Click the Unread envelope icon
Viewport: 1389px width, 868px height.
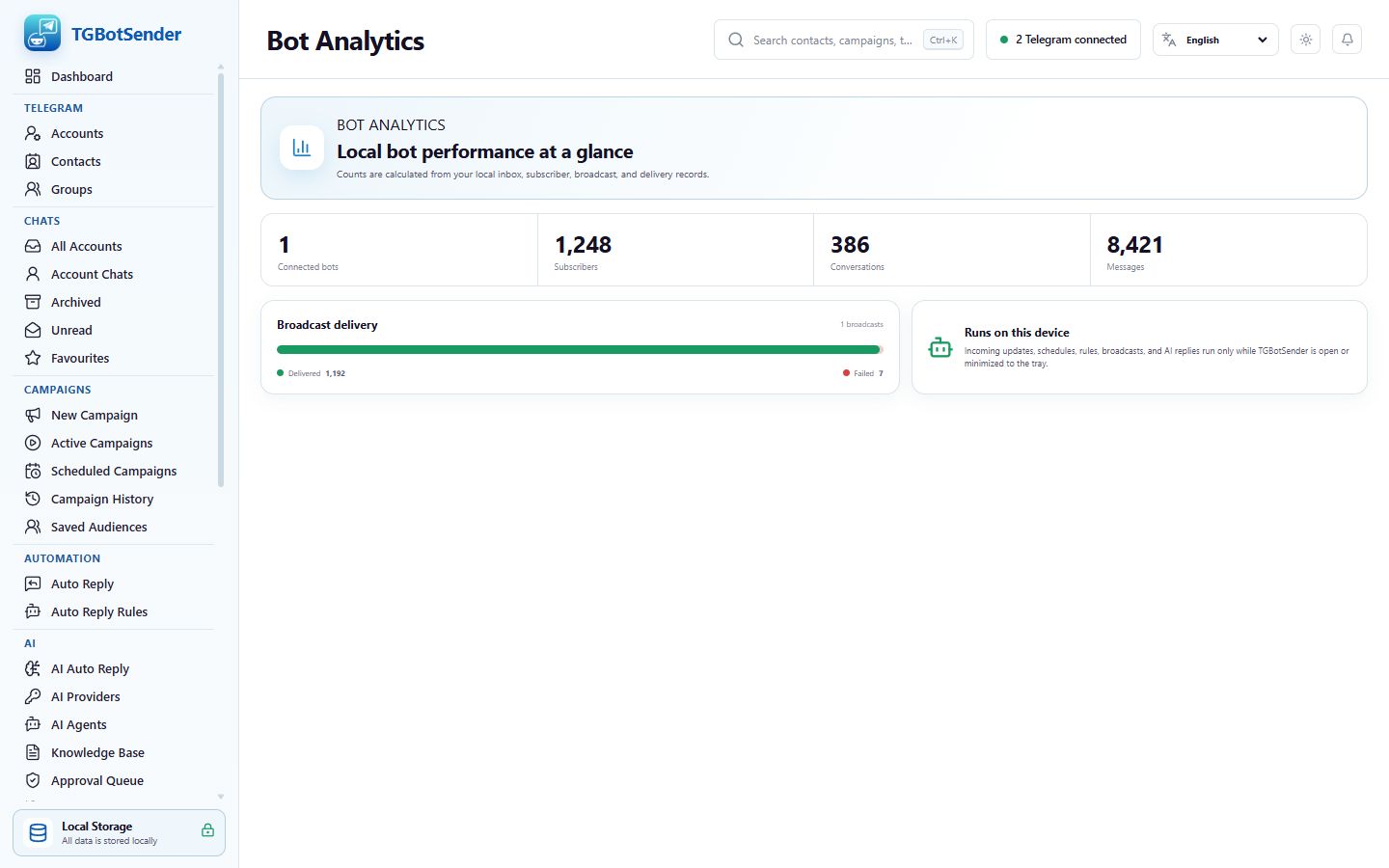33,330
